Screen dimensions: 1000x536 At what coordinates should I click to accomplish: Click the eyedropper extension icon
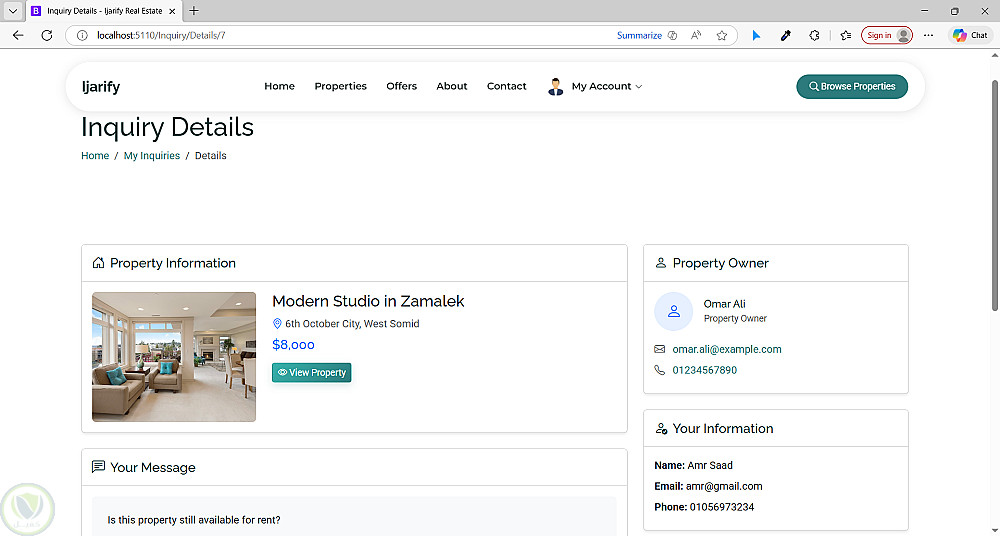pos(786,35)
